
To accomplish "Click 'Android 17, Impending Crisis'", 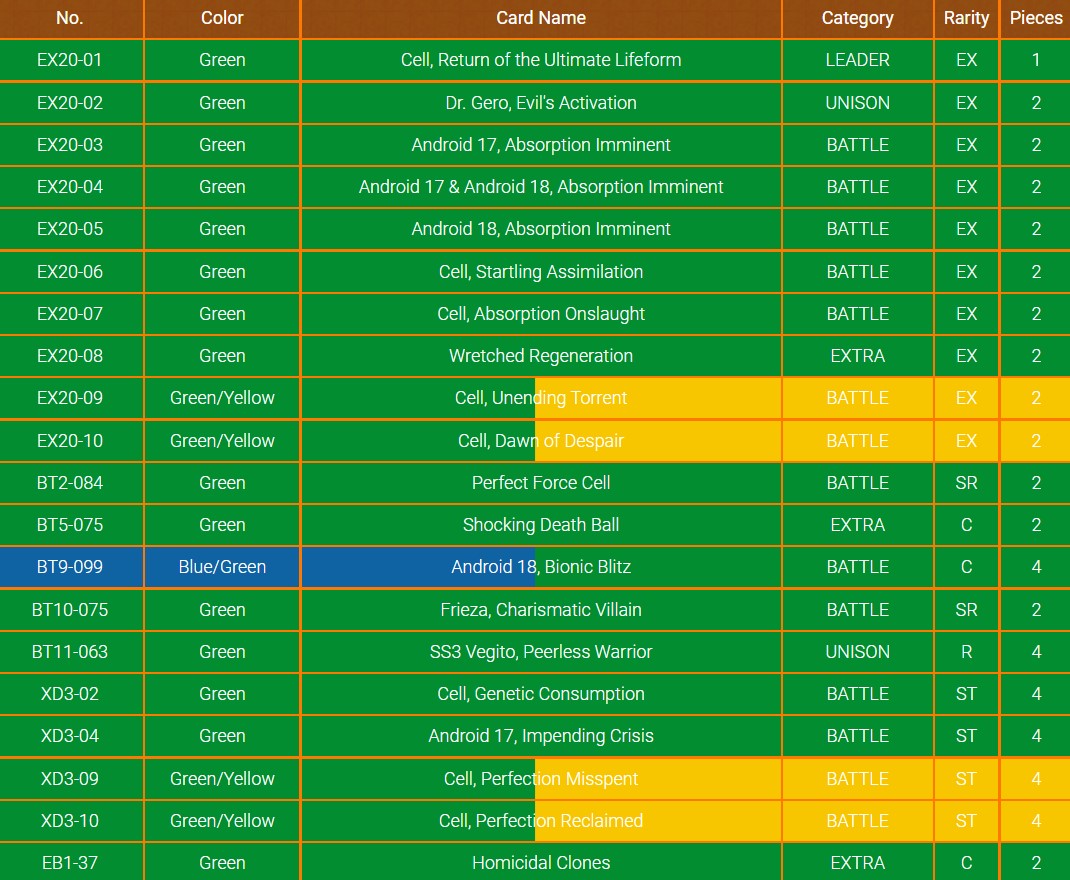I will tap(540, 737).
